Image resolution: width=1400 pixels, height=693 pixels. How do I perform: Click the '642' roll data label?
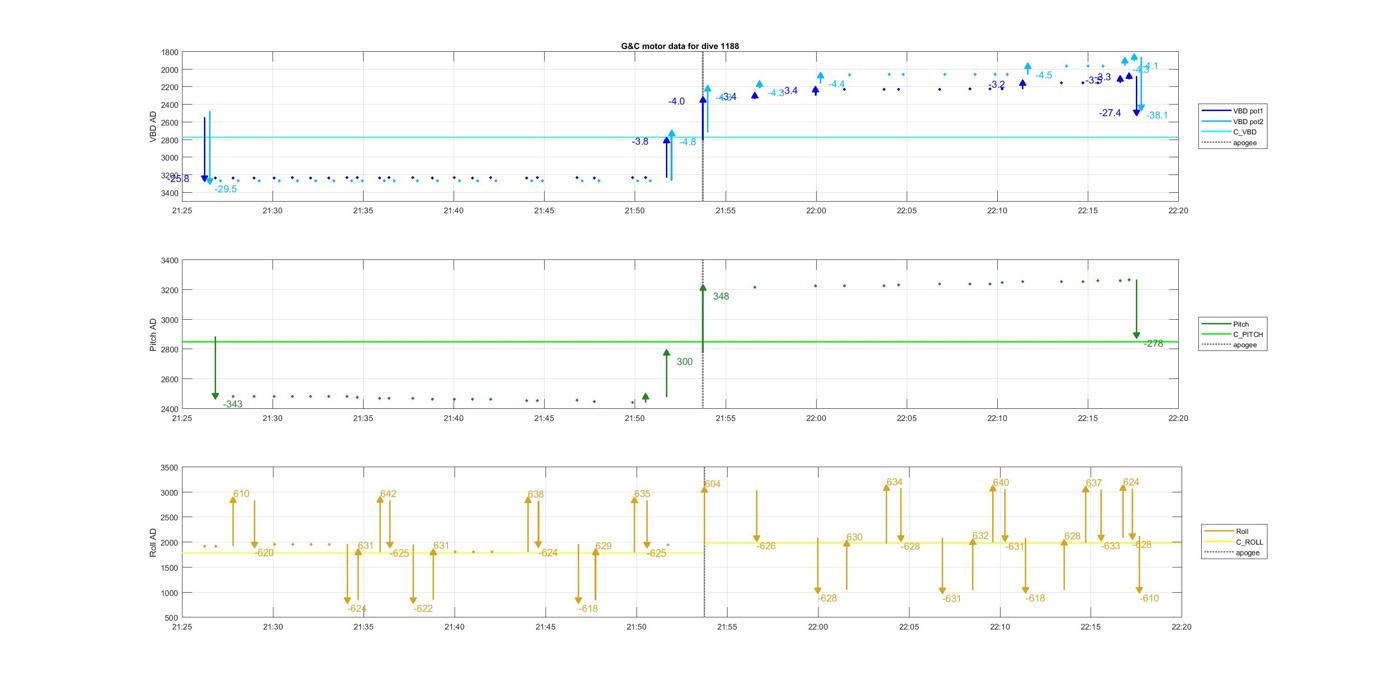[x=388, y=494]
